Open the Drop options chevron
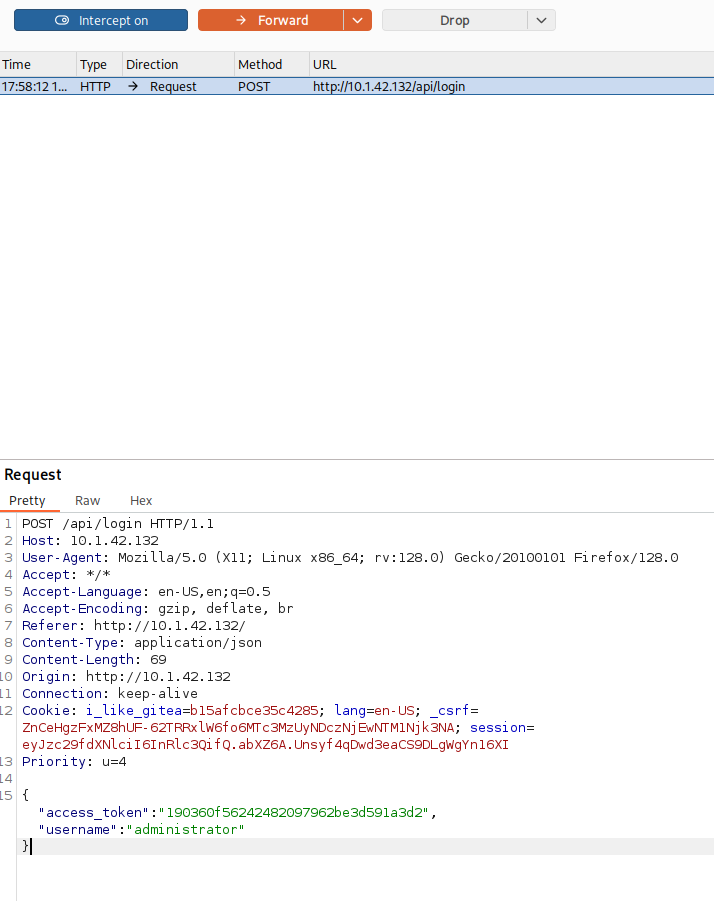 (x=541, y=20)
